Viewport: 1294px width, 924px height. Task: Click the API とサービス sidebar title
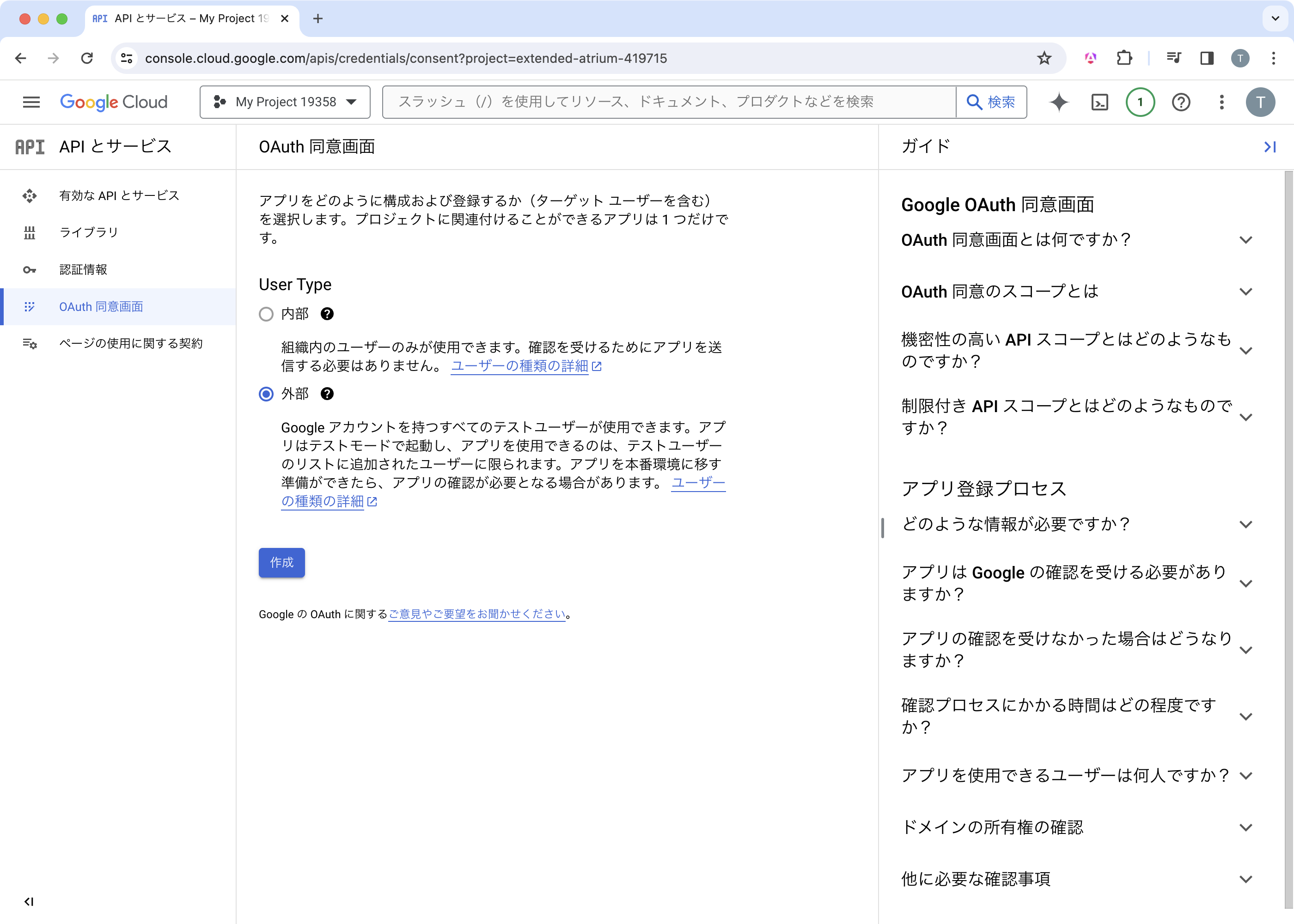[x=115, y=147]
